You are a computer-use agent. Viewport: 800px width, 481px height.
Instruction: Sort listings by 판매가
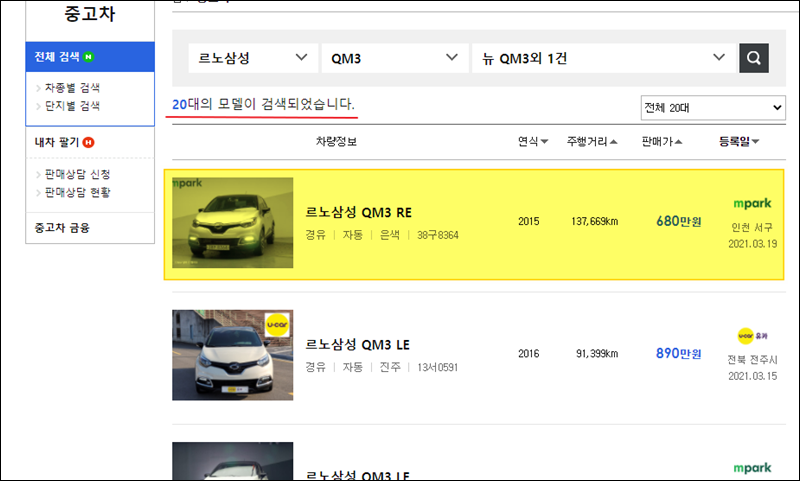[x=662, y=141]
